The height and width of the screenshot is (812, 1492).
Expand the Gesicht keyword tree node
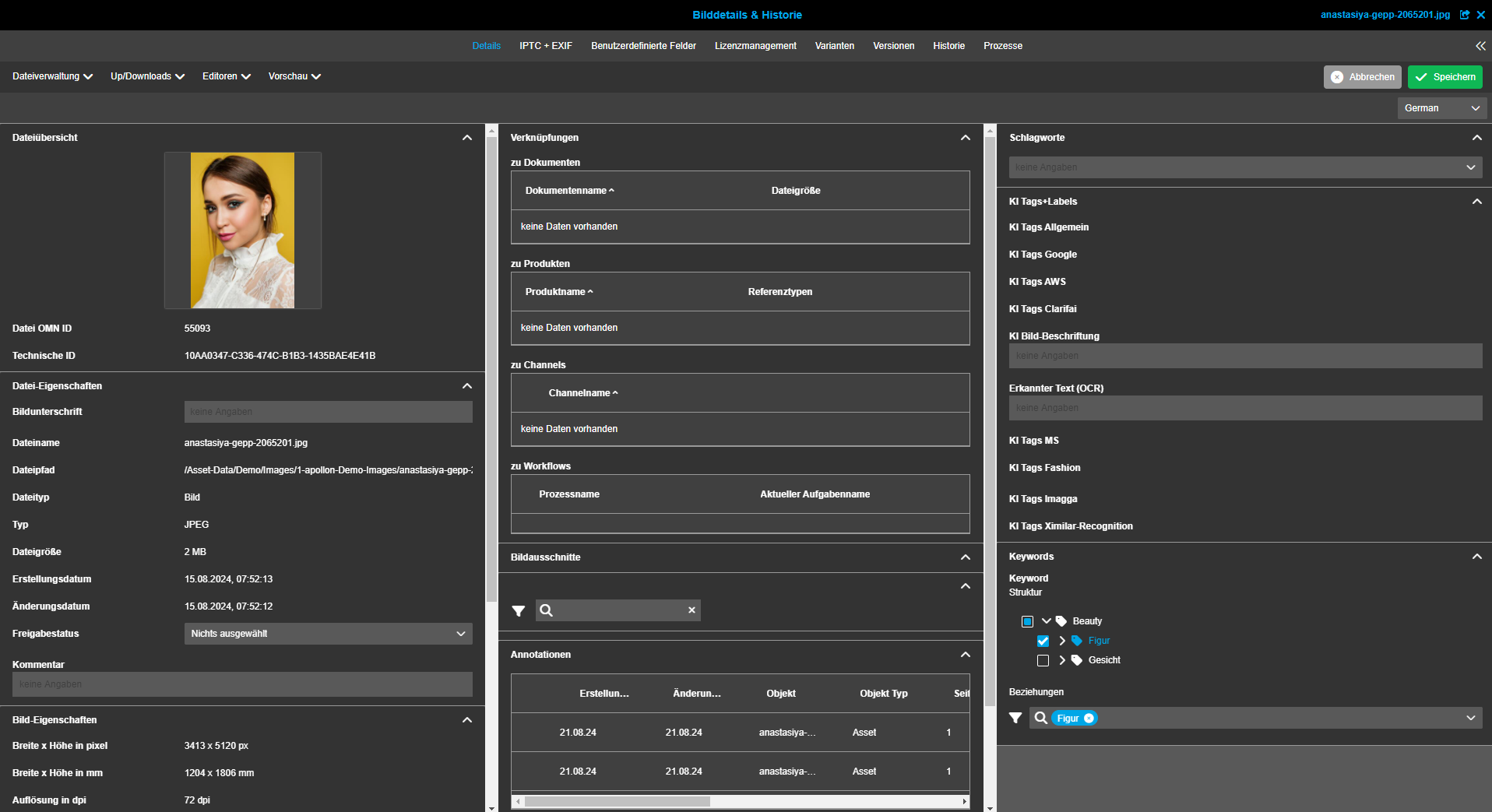[x=1061, y=660]
